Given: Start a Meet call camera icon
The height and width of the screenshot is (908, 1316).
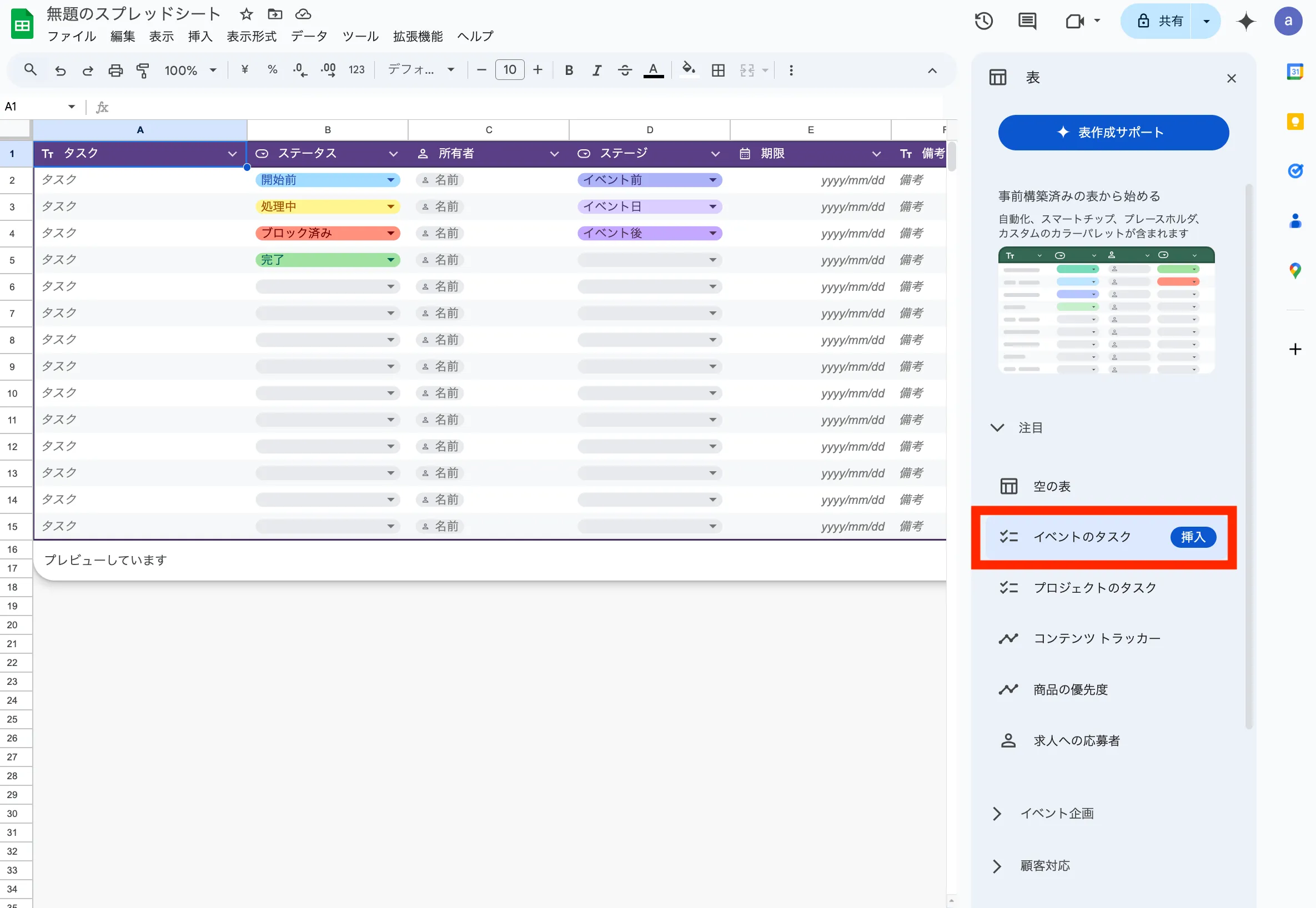Looking at the screenshot, I should pos(1074,21).
